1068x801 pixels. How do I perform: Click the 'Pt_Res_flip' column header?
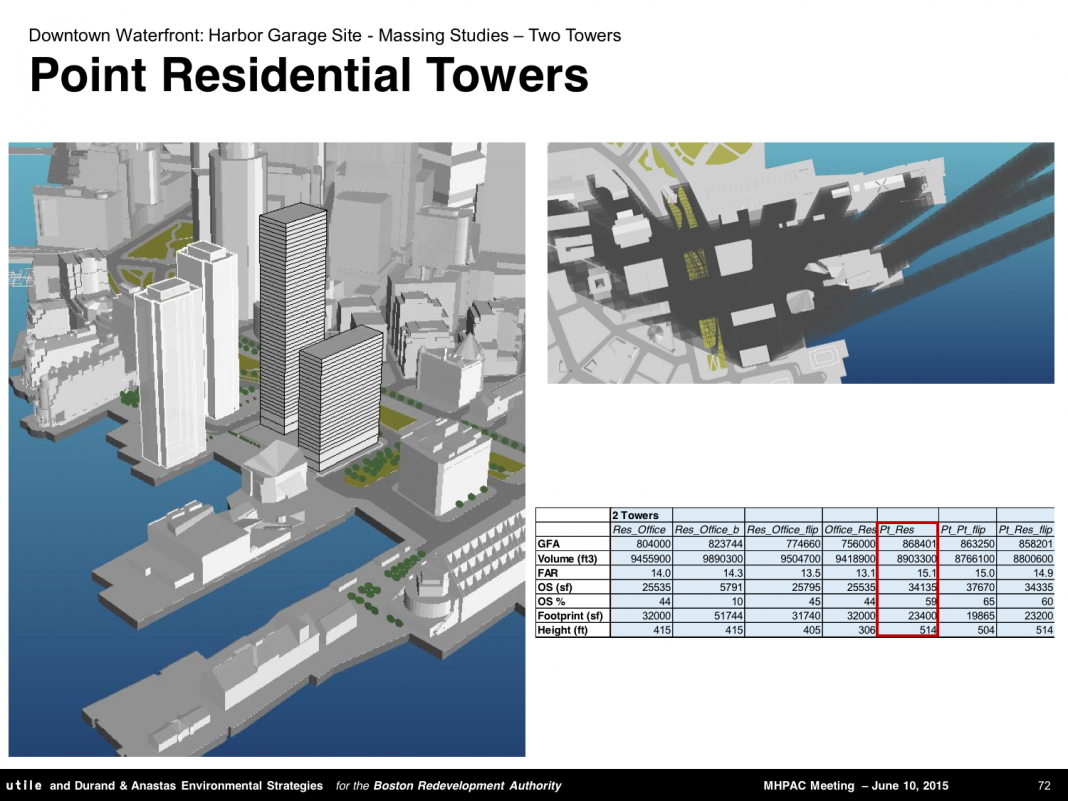click(1025, 529)
